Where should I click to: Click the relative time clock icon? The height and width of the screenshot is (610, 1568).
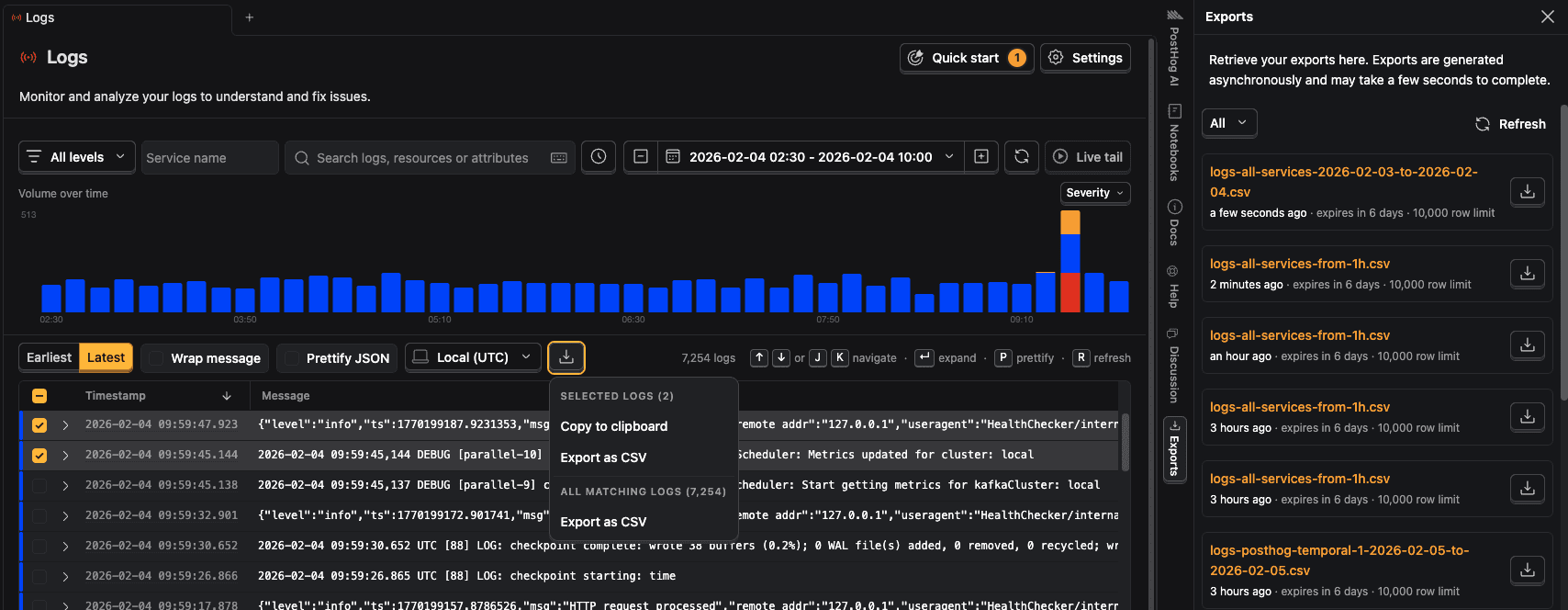tap(599, 157)
